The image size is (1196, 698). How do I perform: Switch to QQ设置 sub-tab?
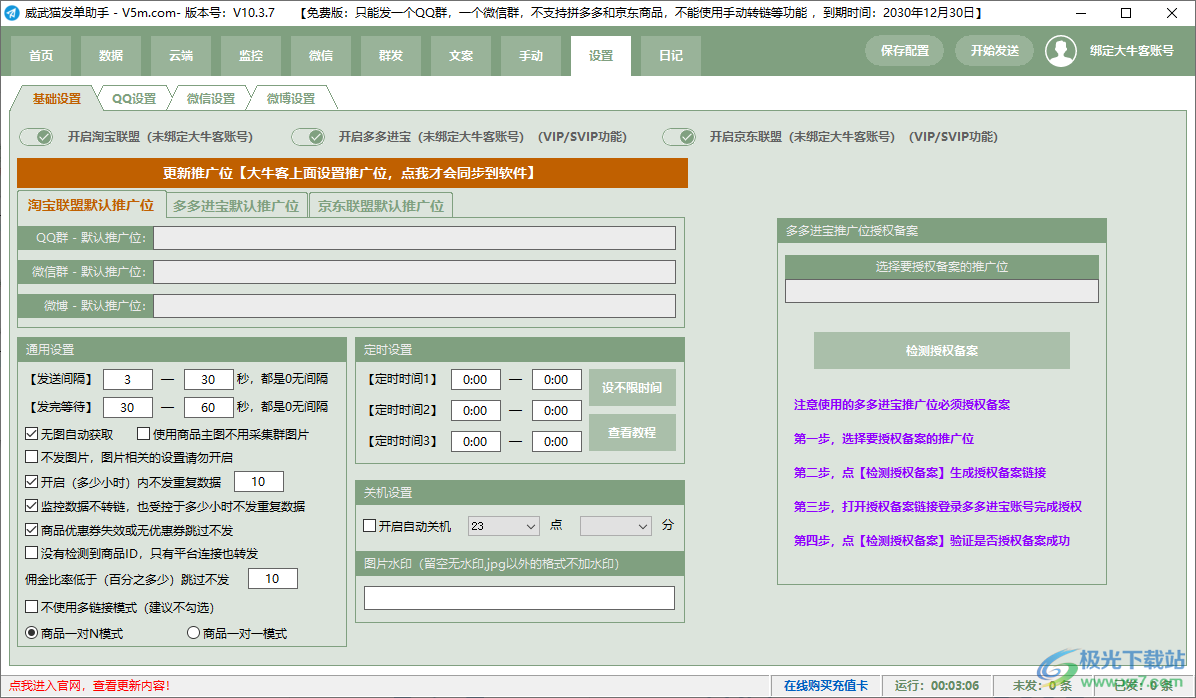[134, 98]
